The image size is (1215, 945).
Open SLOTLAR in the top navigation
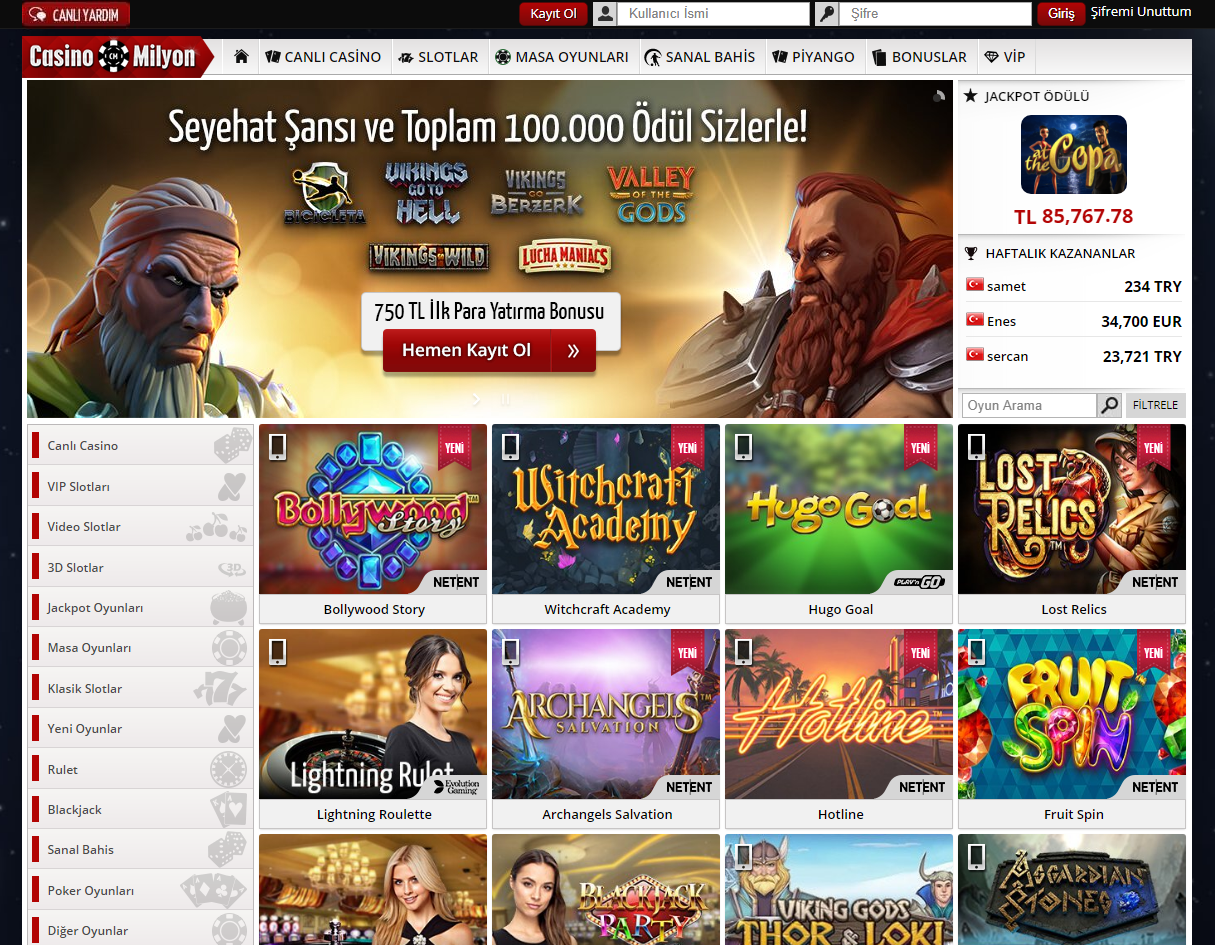tap(438, 57)
